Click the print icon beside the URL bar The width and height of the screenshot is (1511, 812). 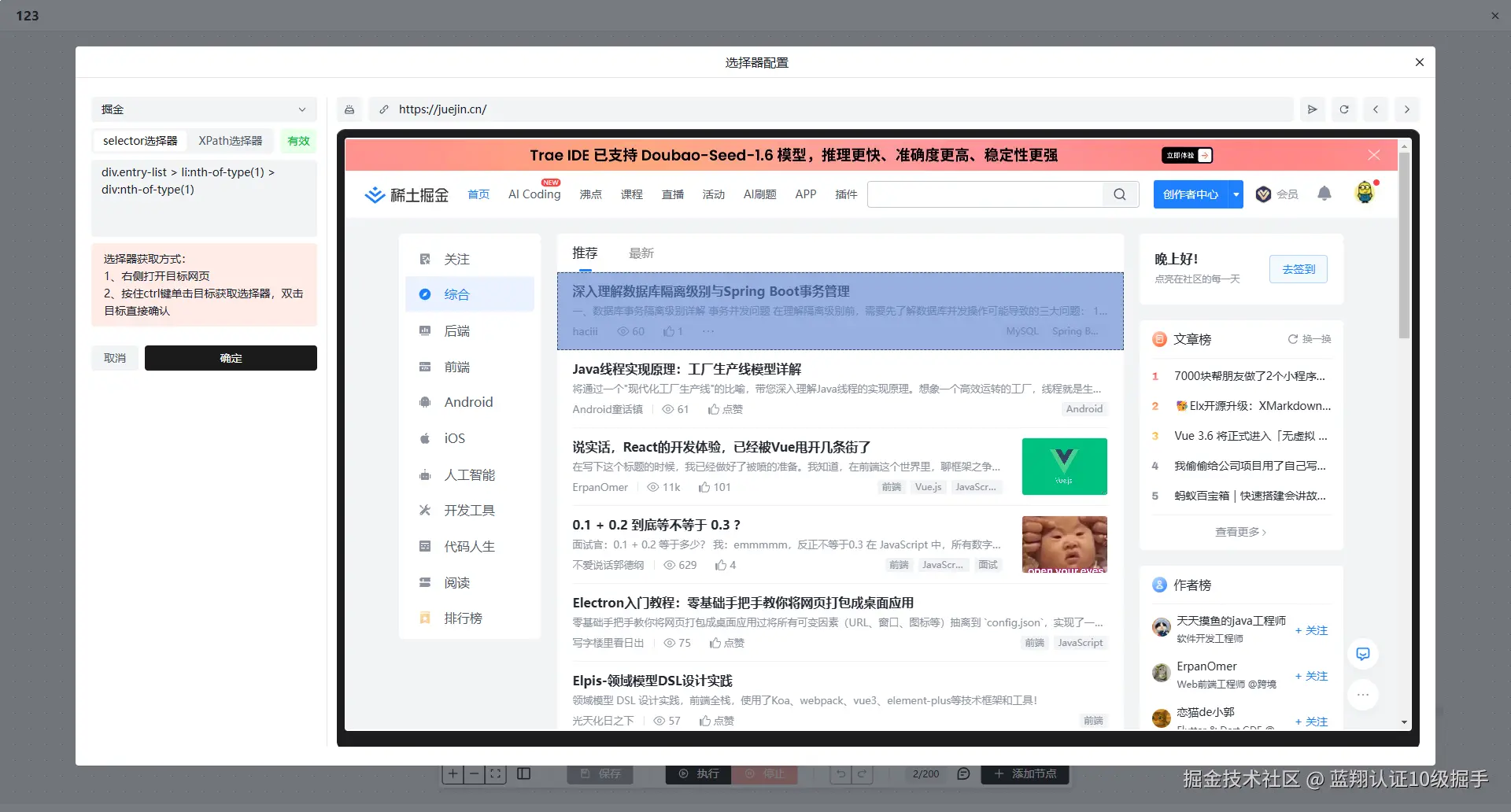349,109
